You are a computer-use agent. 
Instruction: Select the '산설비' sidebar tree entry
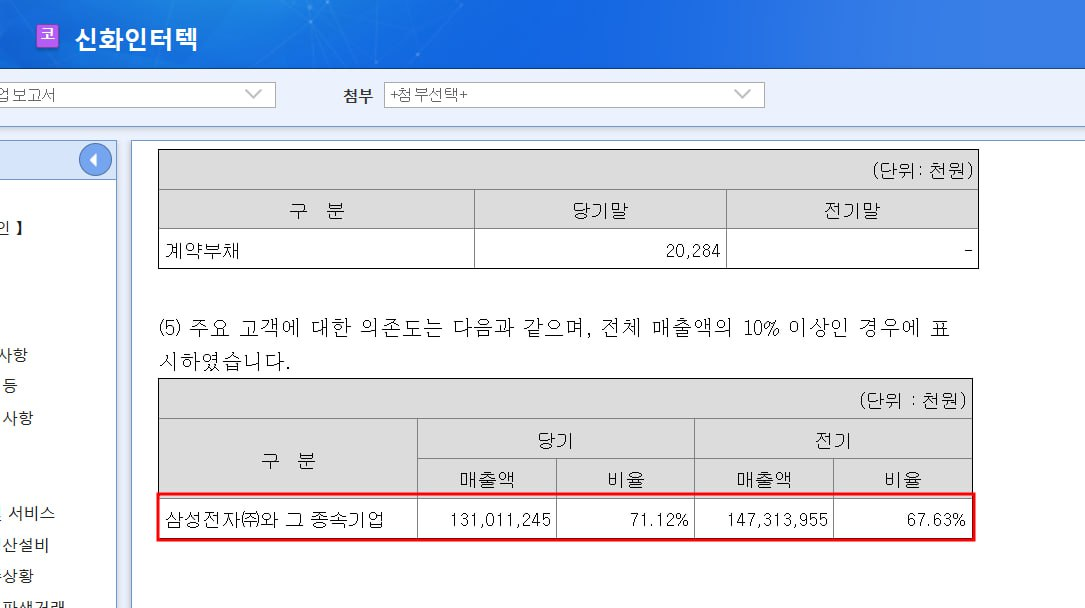(26, 545)
